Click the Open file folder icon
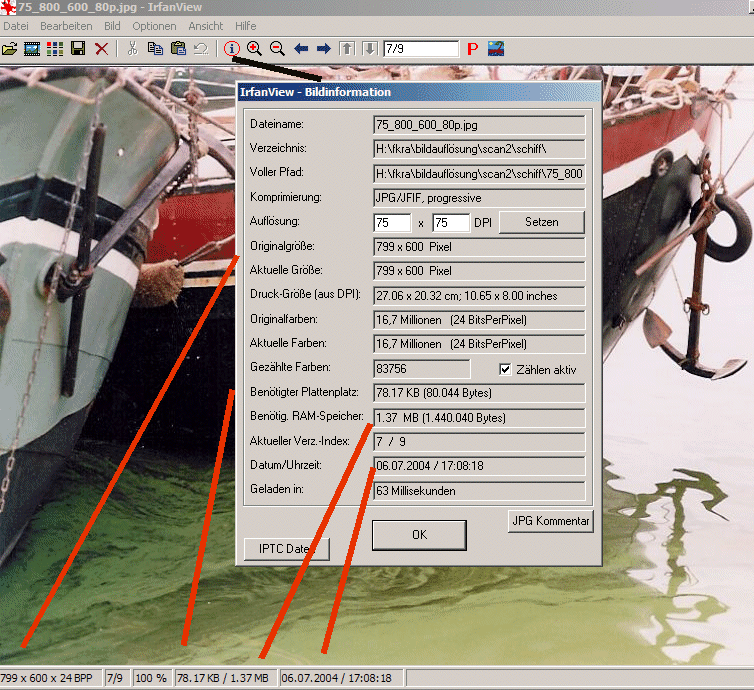The image size is (754, 690). pos(10,48)
